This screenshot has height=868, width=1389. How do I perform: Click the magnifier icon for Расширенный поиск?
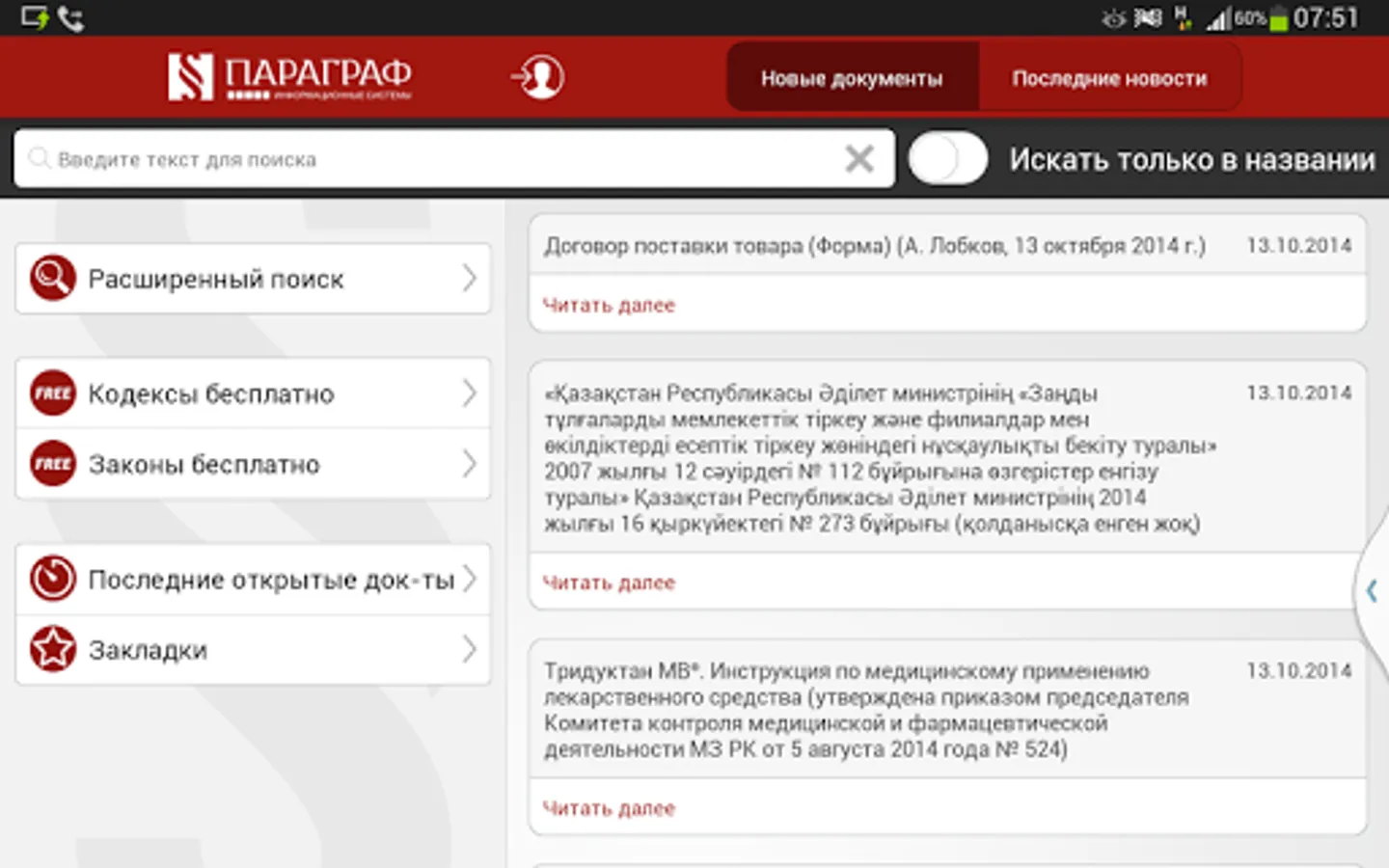point(52,278)
